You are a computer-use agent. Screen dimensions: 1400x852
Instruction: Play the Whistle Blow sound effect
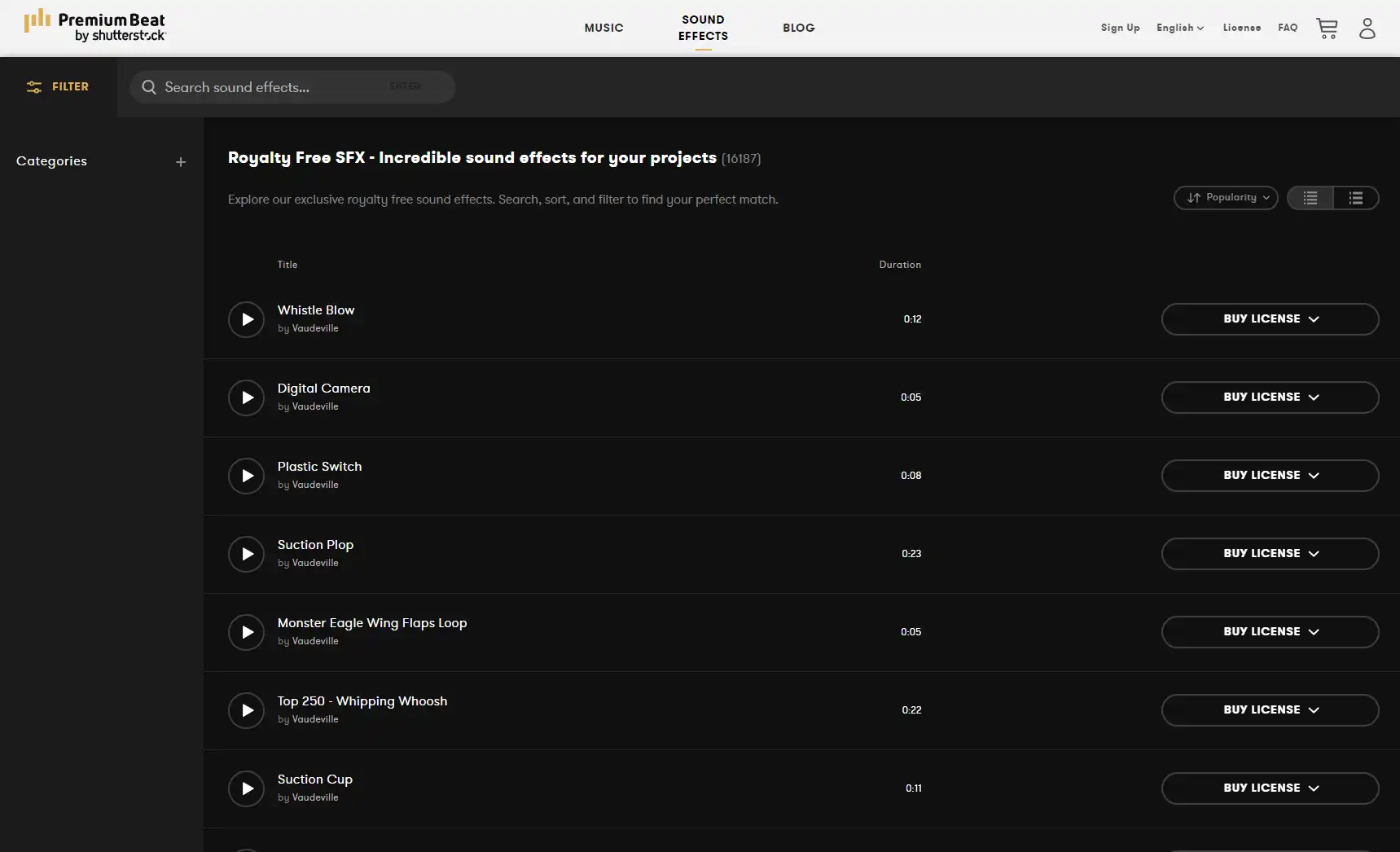point(246,319)
